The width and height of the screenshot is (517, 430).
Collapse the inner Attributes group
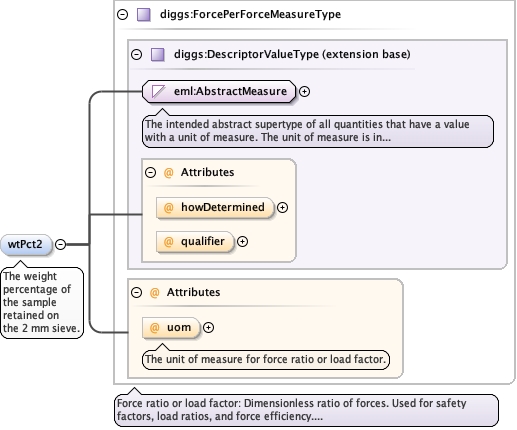(150, 172)
